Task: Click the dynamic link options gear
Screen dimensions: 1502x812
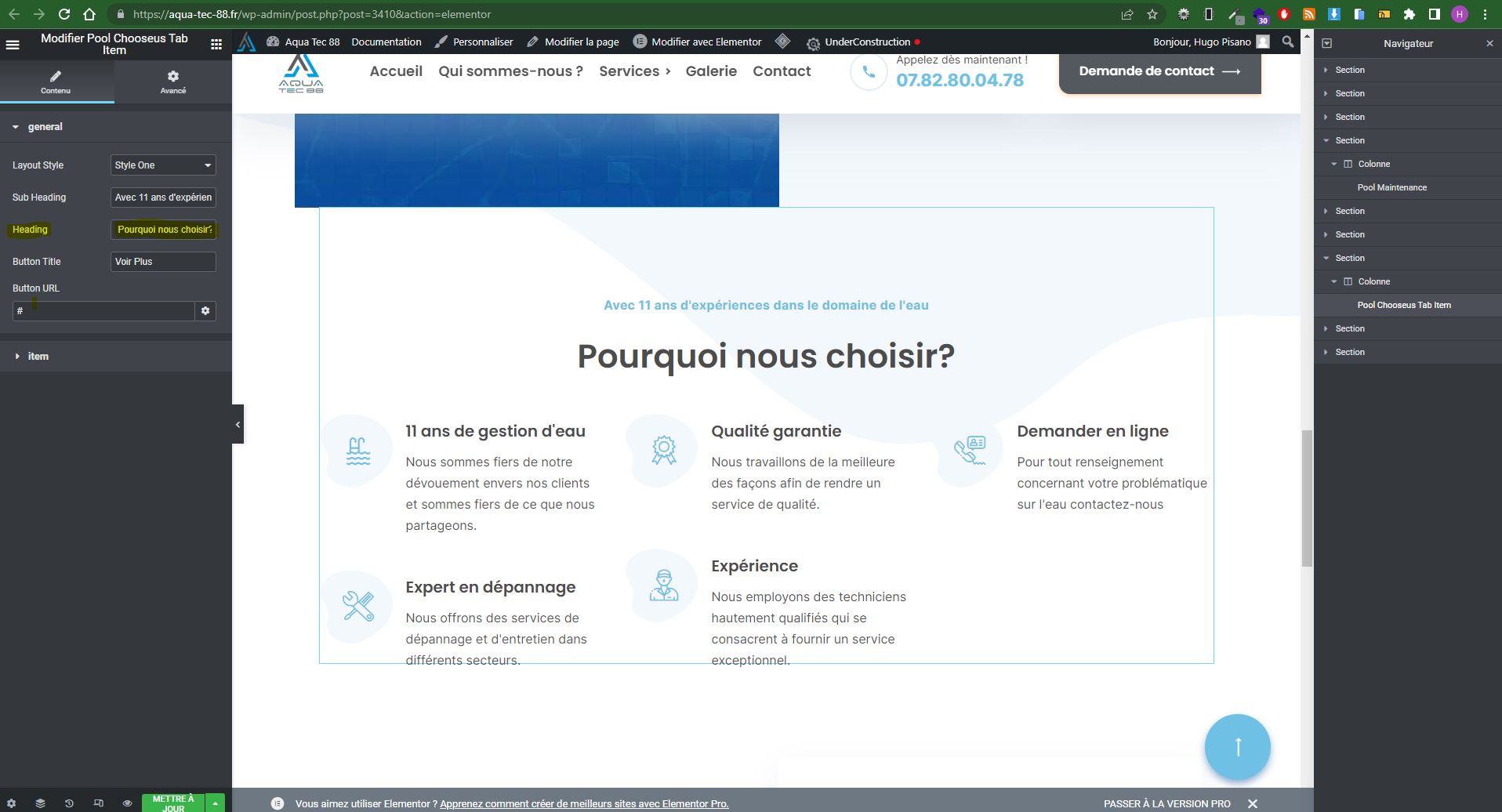Action: (205, 311)
